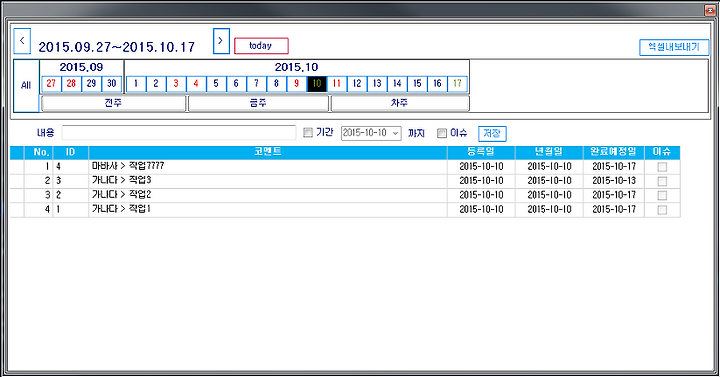Select October 6 day cell

pos(236,84)
